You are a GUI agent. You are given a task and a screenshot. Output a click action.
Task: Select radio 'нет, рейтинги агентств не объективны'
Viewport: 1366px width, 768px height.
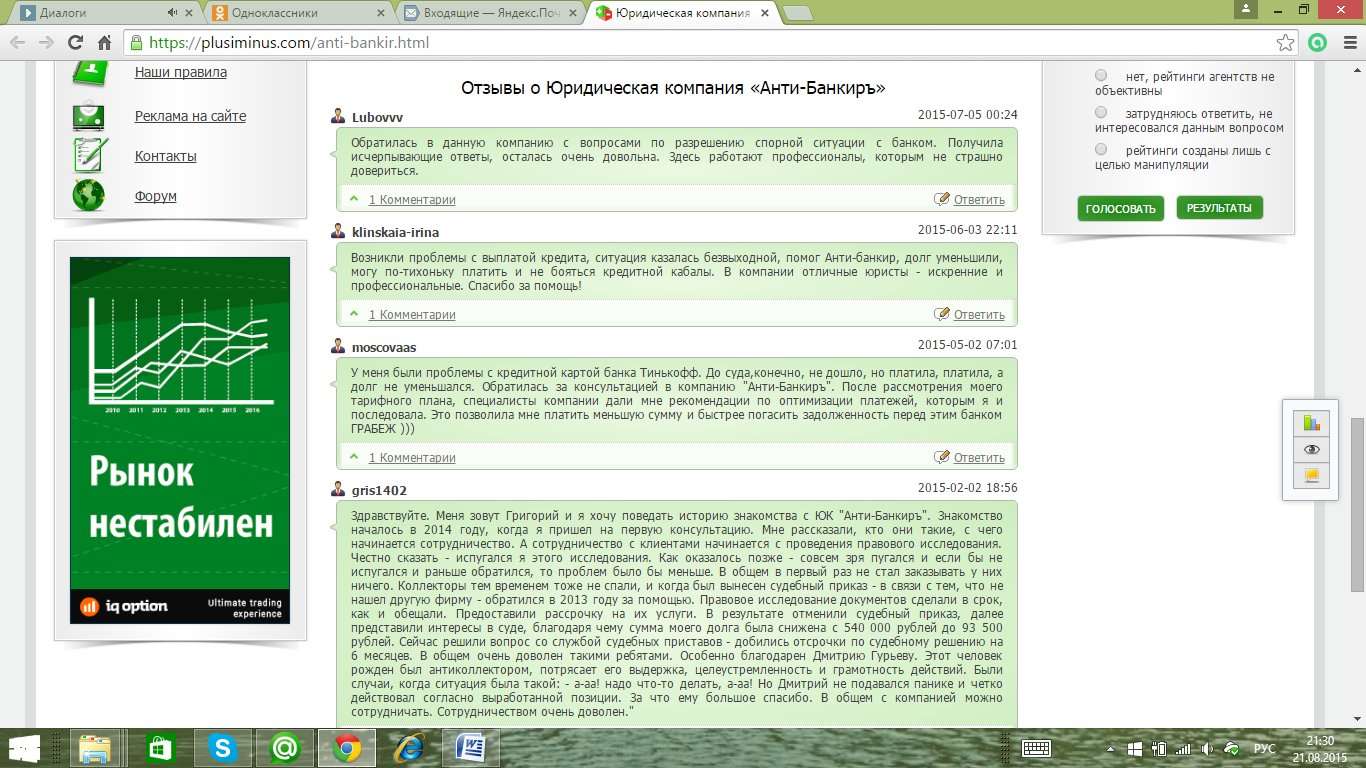1101,76
